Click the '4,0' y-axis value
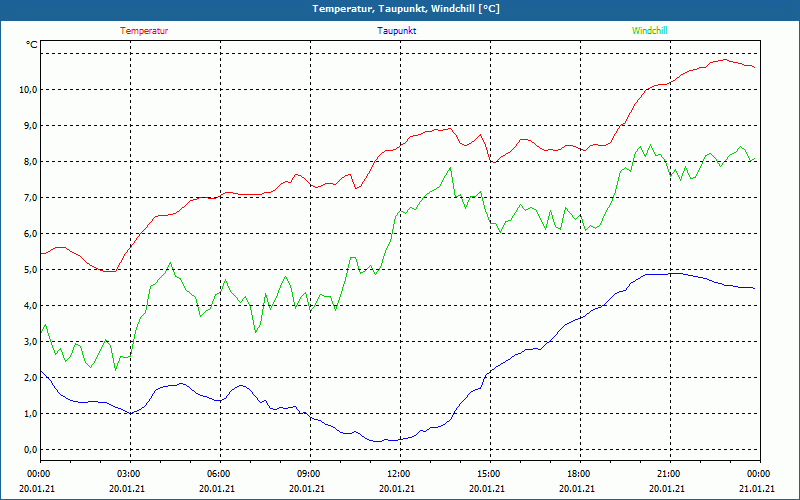The width and height of the screenshot is (800, 500). [30, 306]
